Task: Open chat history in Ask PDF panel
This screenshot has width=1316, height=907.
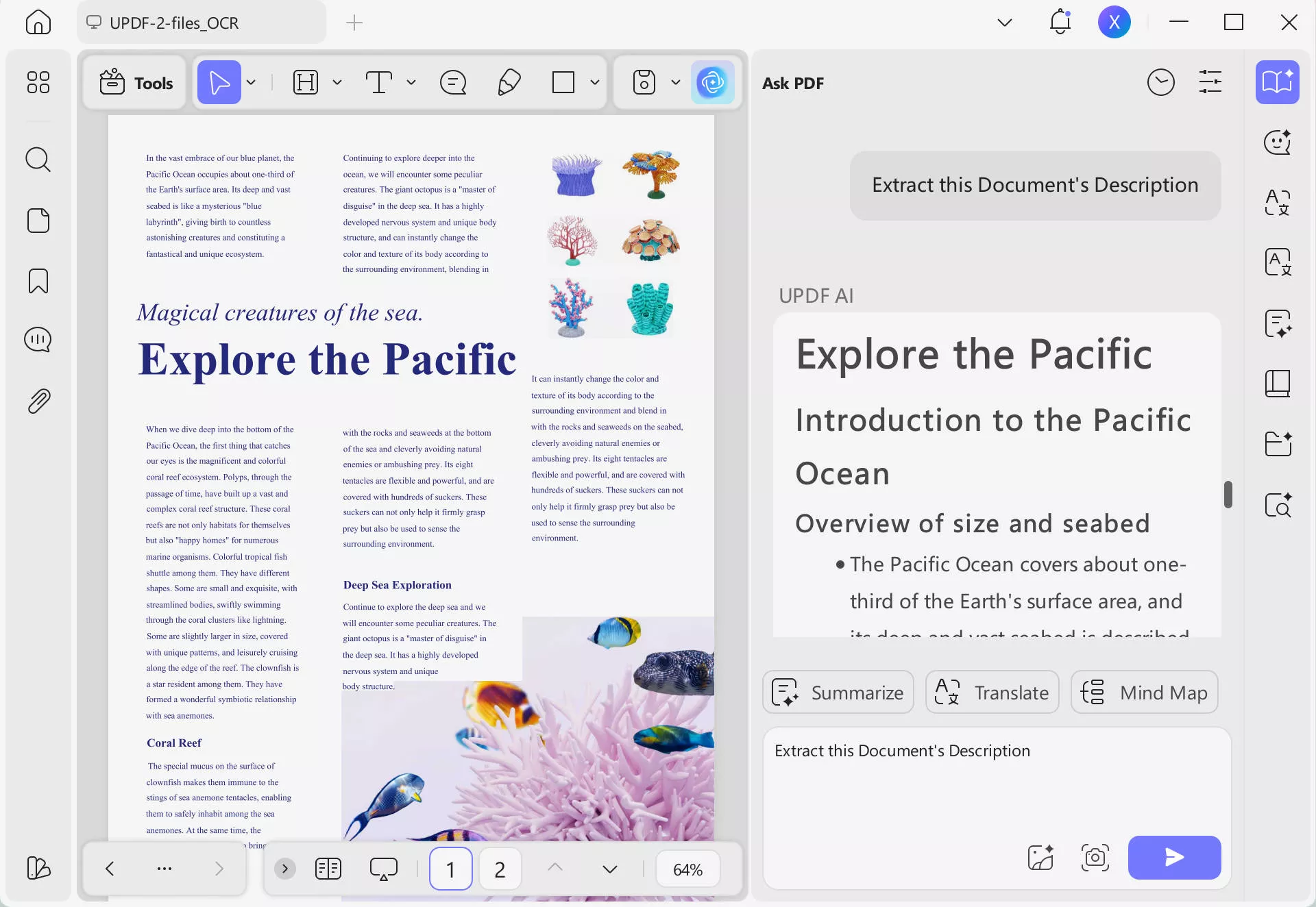Action: [1161, 82]
